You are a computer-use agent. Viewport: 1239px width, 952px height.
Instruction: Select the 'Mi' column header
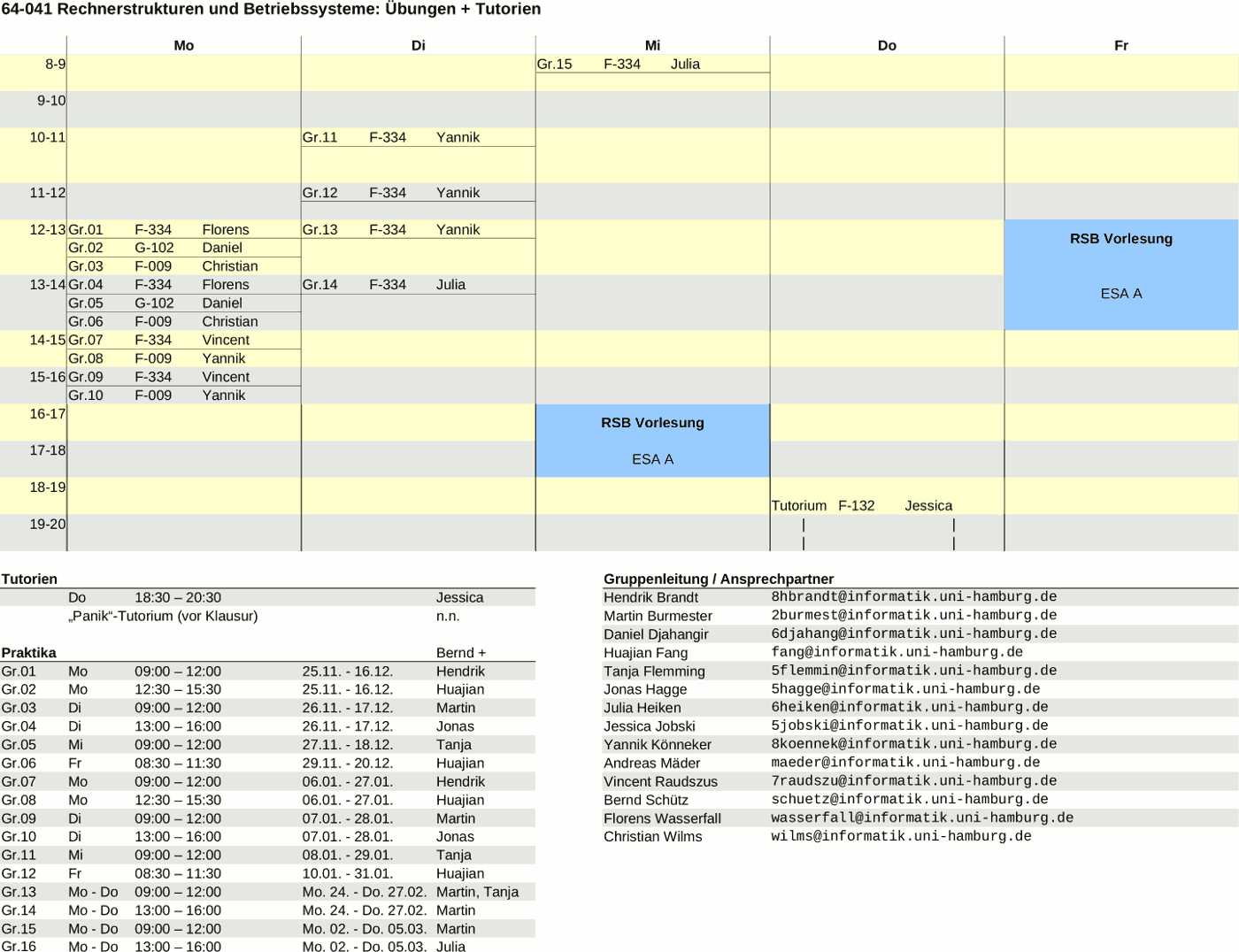tap(652, 45)
